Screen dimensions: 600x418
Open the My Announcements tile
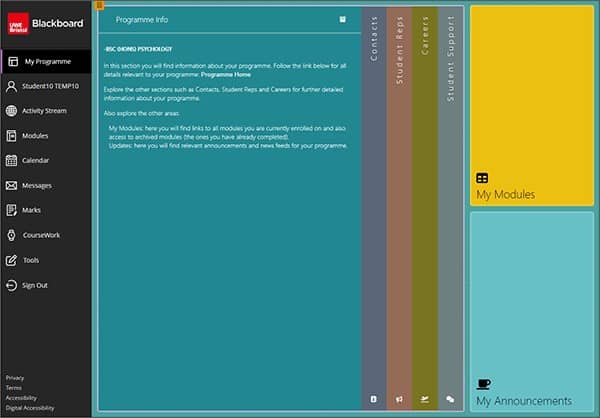pos(532,312)
